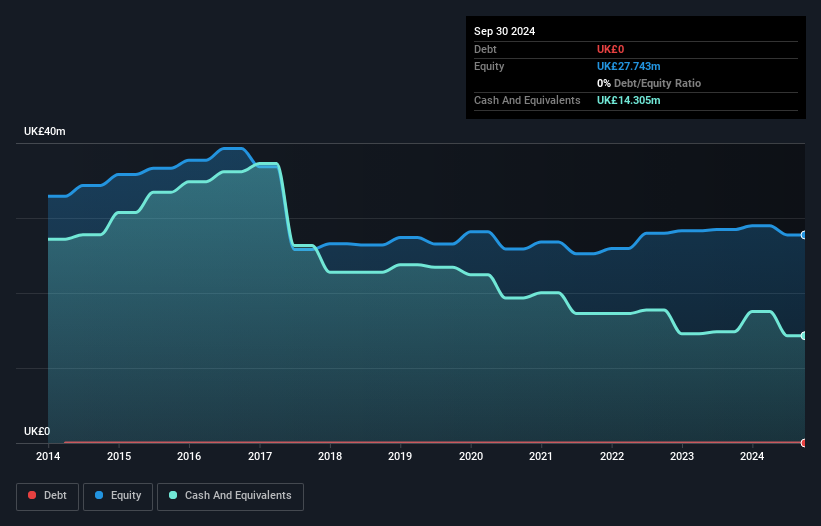
Task: Click the UK£27.743m Equity value
Action: [628, 66]
